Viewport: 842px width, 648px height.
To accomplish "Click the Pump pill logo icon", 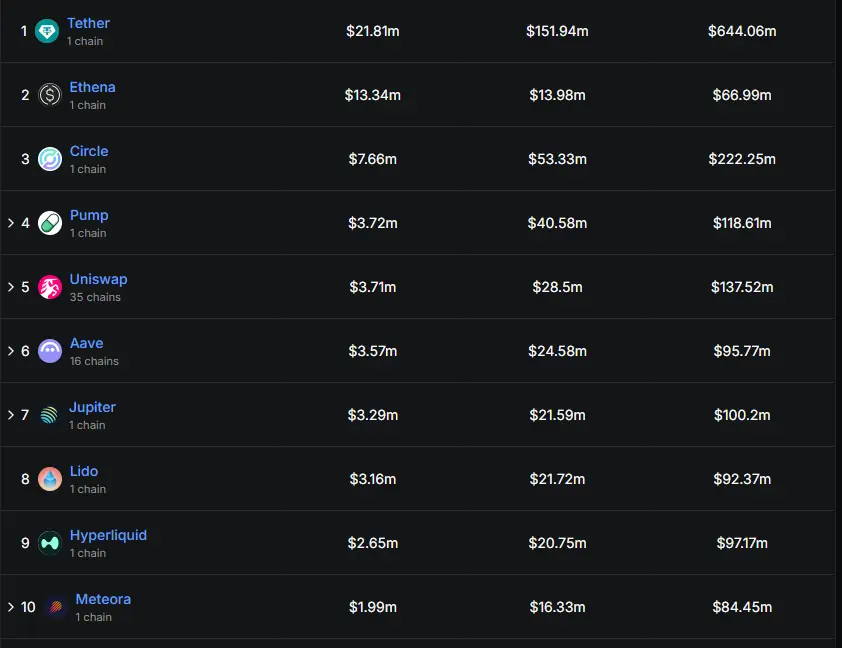I will 50,223.
